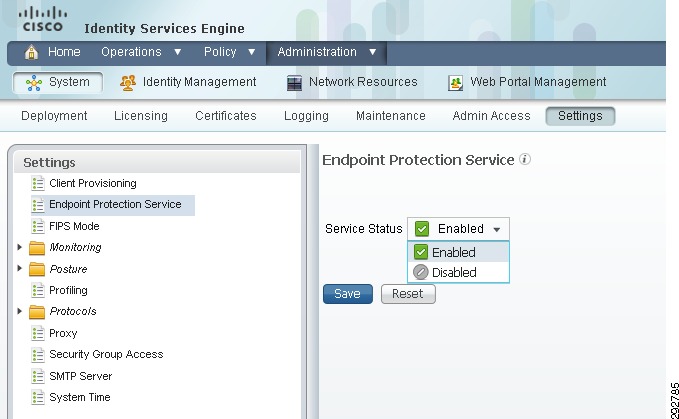This screenshot has height=419, width=679.
Task: Select the Protocols tree node
Action: pyautogui.click(x=73, y=311)
